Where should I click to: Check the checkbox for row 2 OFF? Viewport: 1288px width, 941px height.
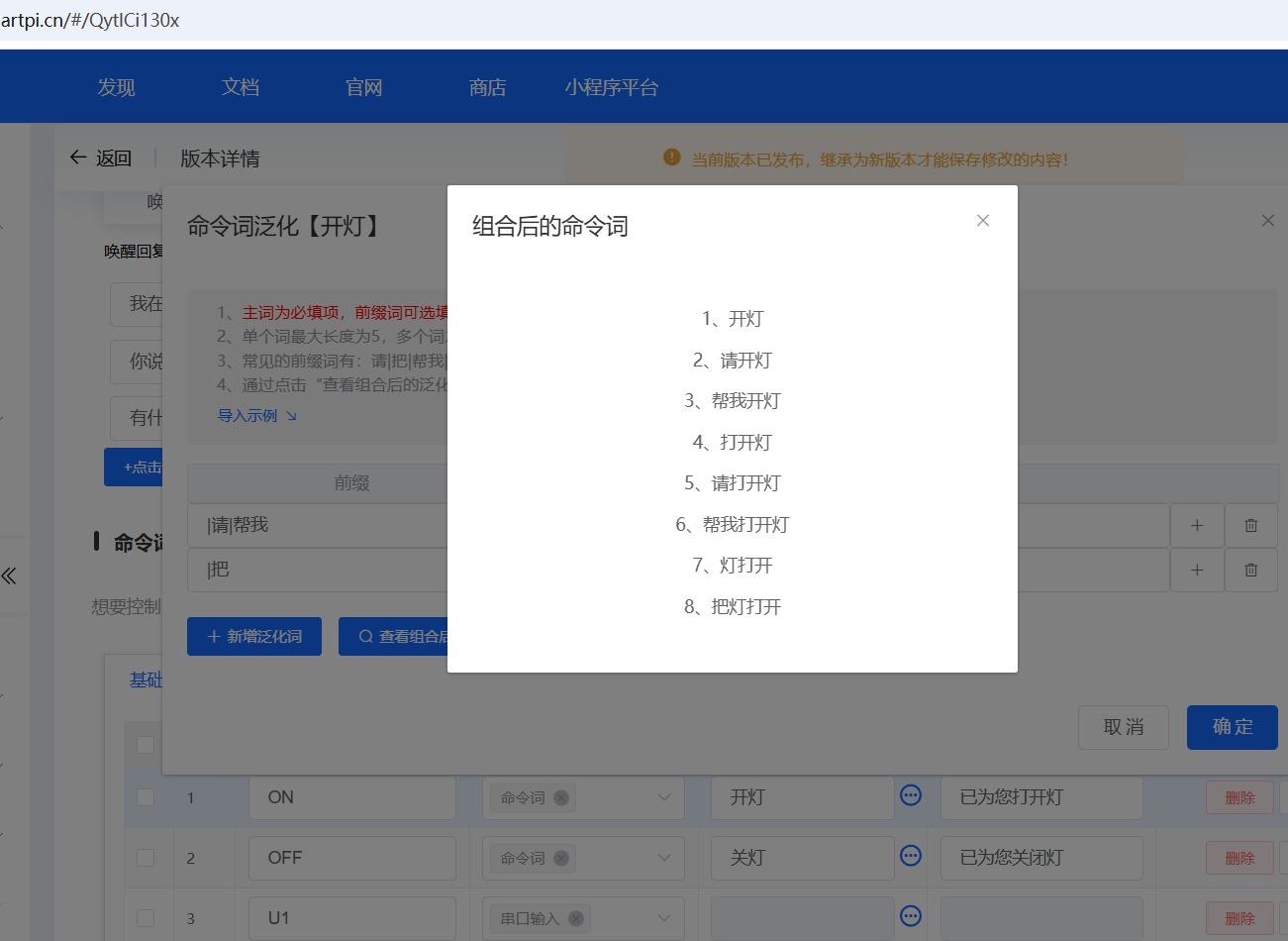[x=147, y=858]
